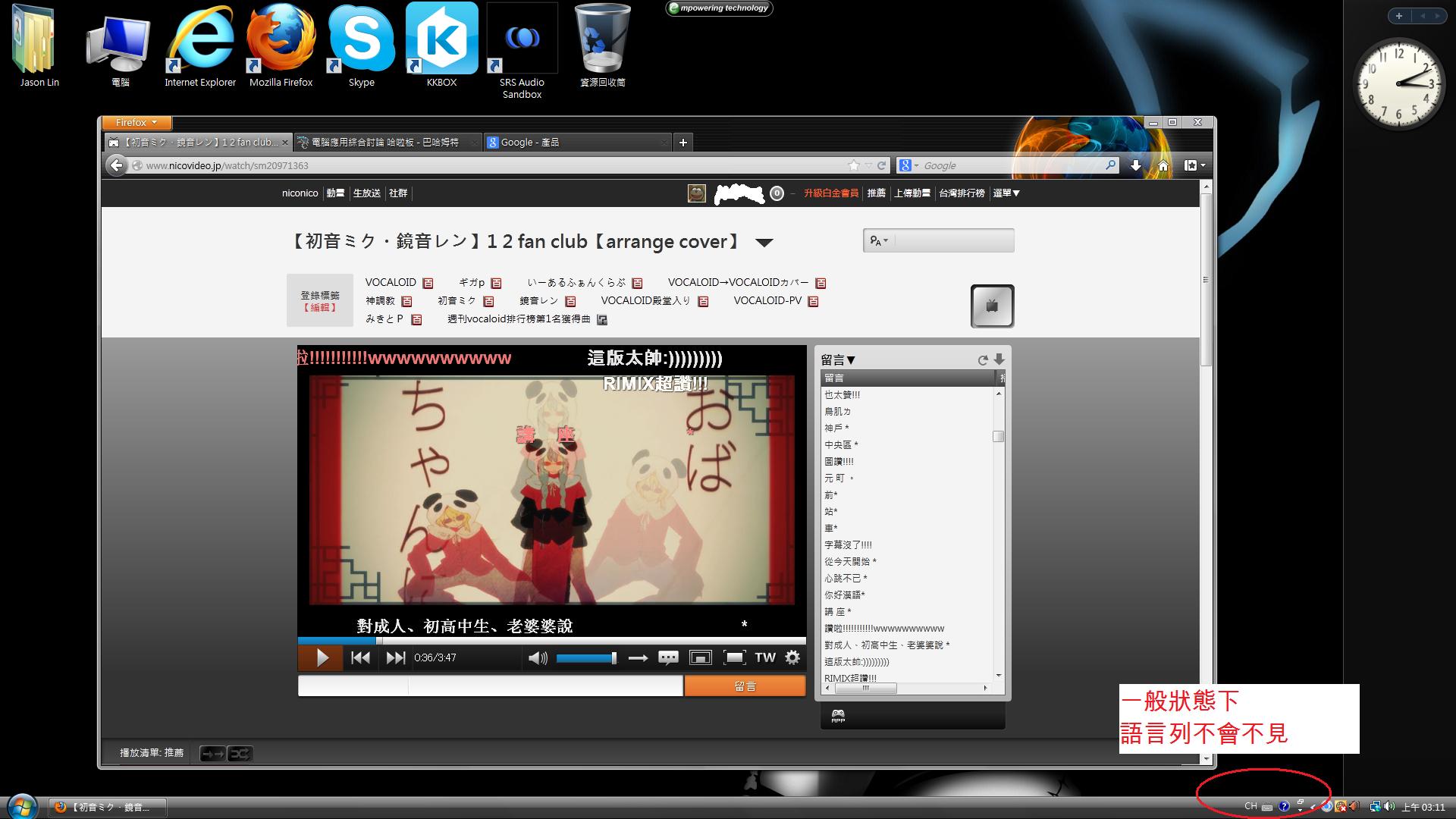Go to the Firefox home page

tap(1163, 165)
